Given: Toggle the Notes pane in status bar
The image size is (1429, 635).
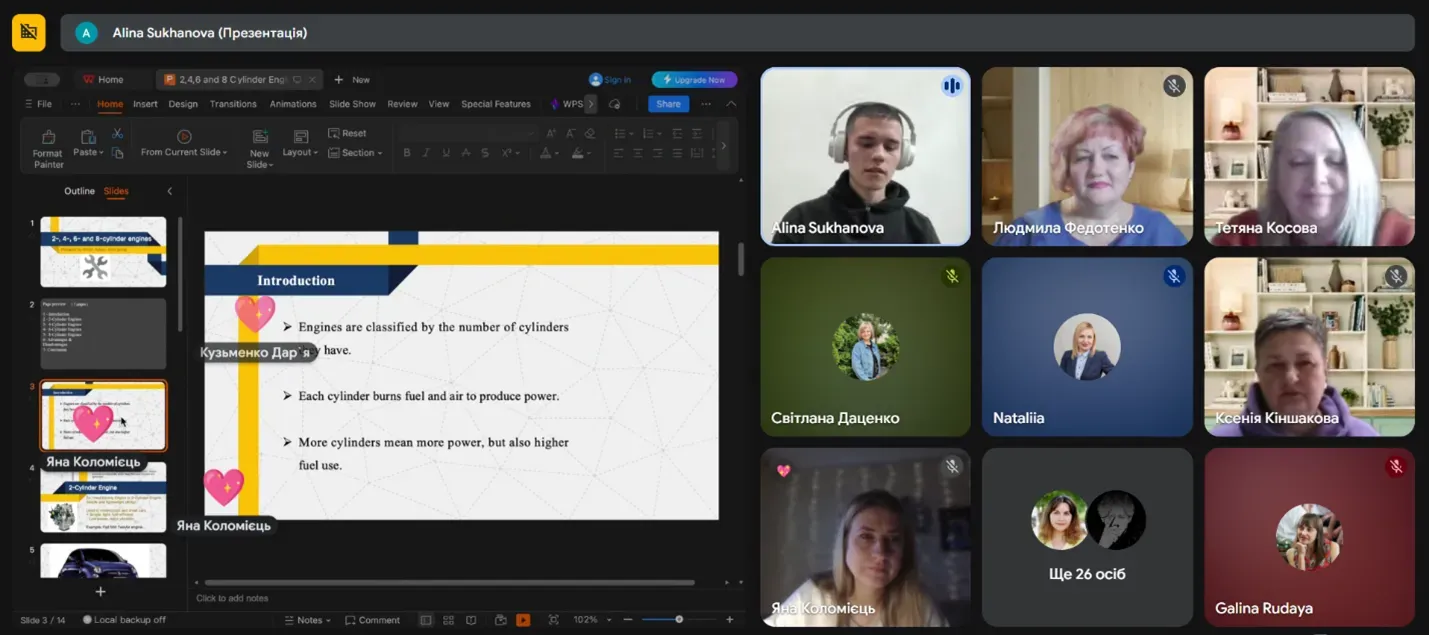Looking at the screenshot, I should (x=308, y=620).
